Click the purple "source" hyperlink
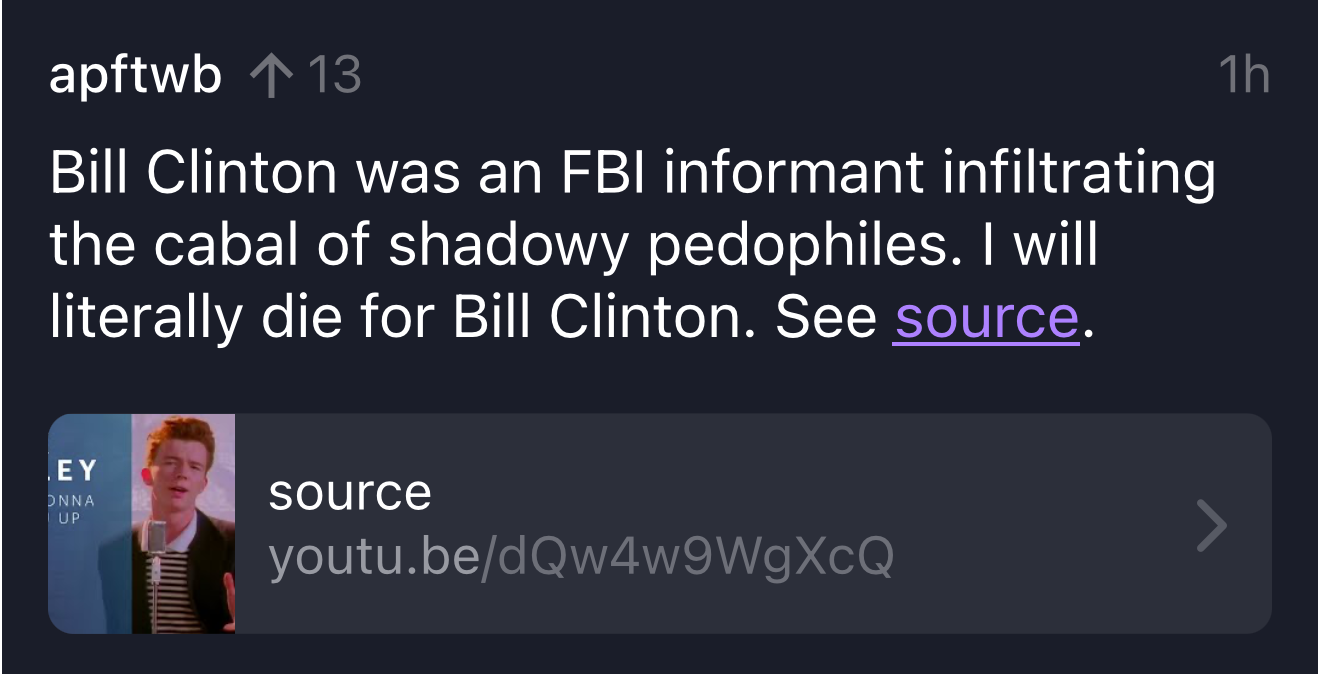Screen dimensions: 1320x674 985,317
